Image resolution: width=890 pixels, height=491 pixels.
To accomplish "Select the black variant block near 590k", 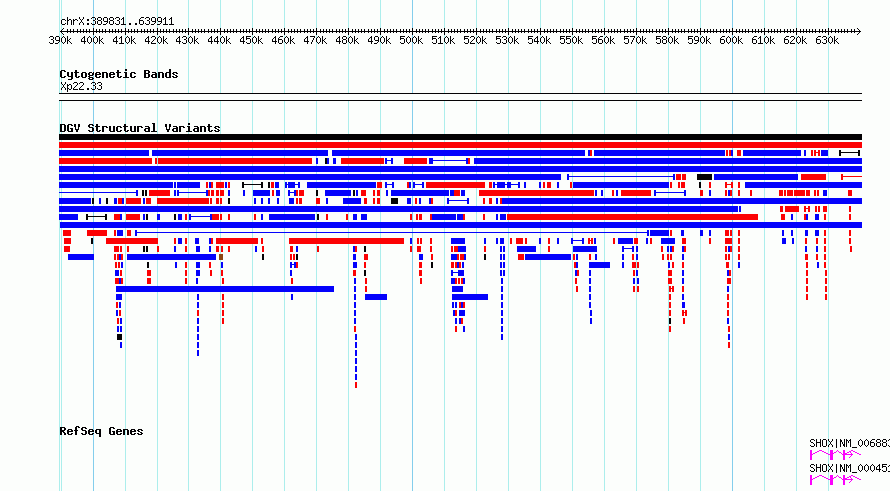I will tap(704, 177).
